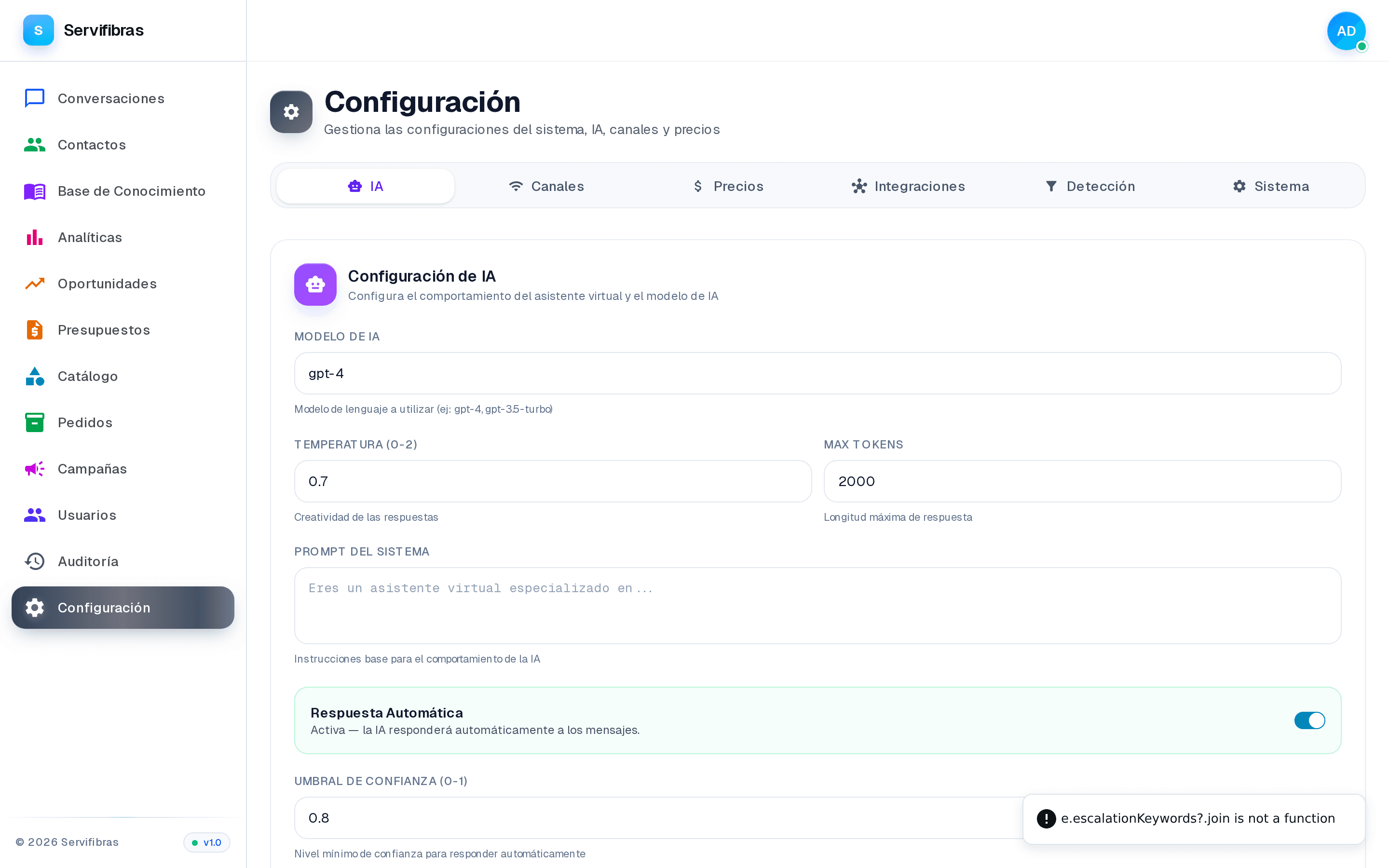Click the Configuración page heading
The image size is (1389, 868).
click(x=422, y=102)
